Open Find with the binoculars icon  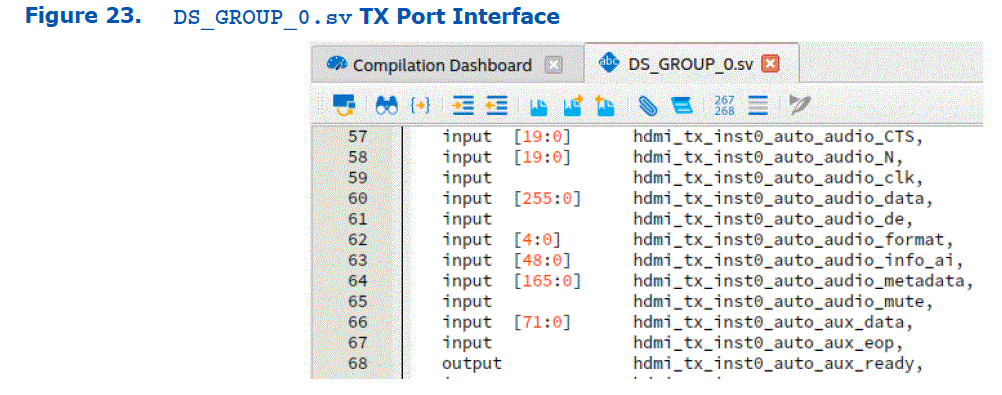(387, 105)
